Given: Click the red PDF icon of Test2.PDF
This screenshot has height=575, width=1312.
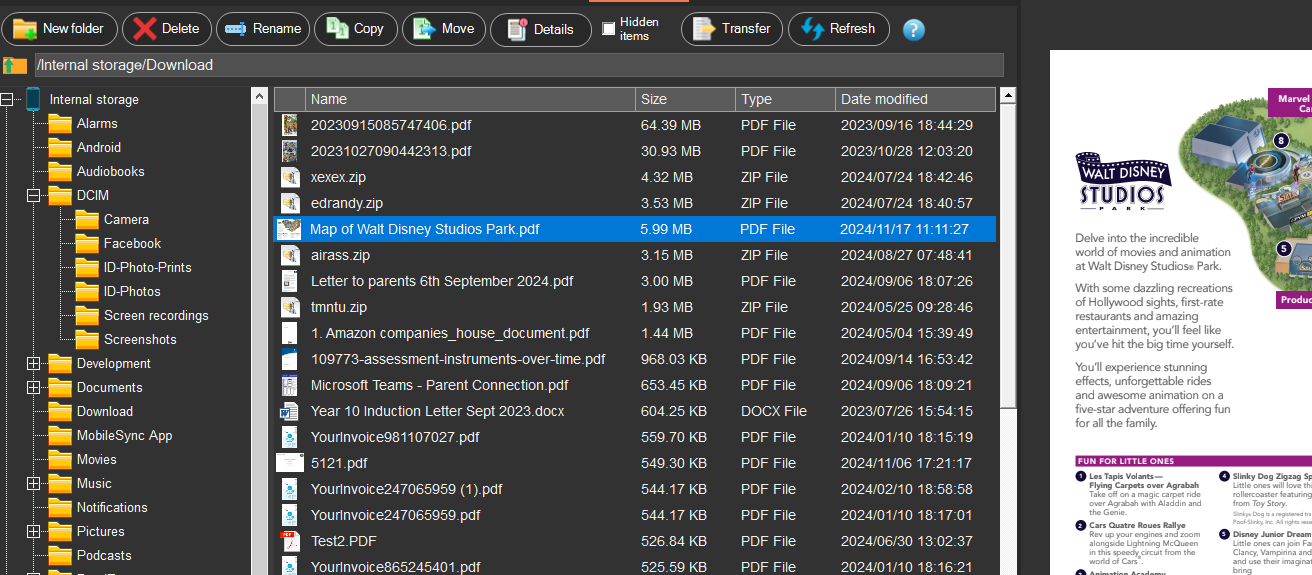Looking at the screenshot, I should click(290, 541).
